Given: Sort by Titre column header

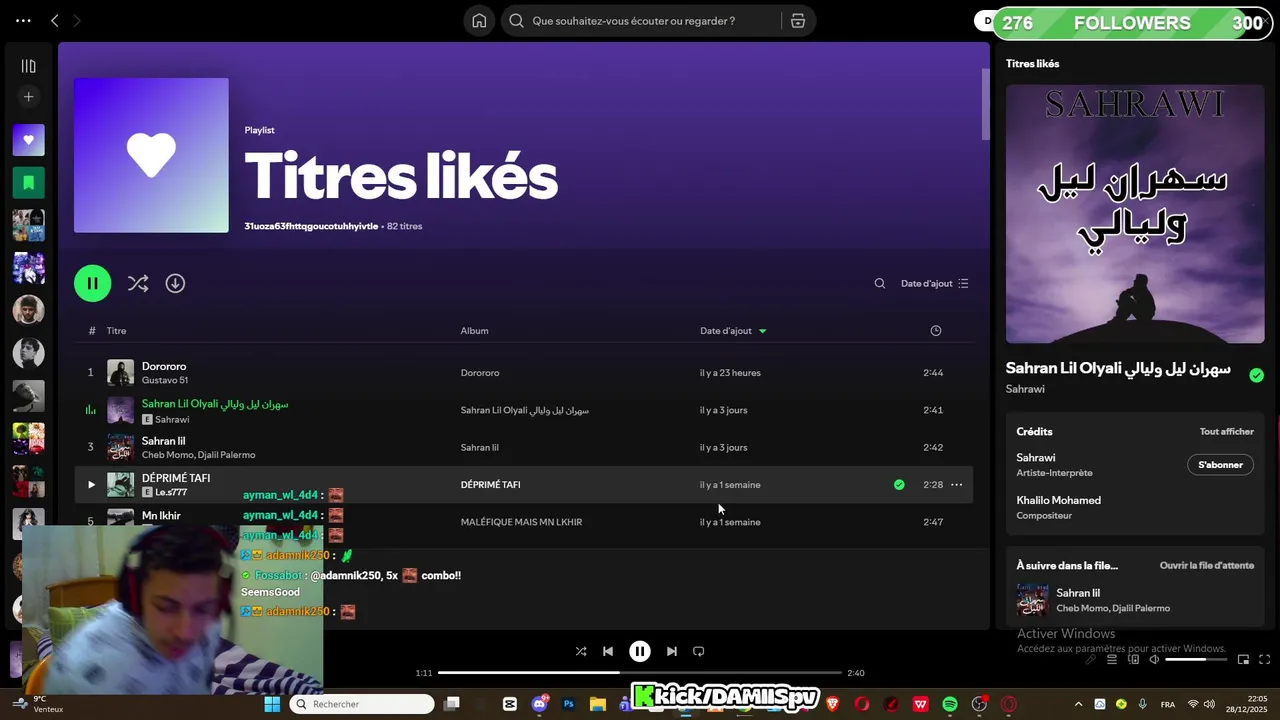Looking at the screenshot, I should click(116, 331).
